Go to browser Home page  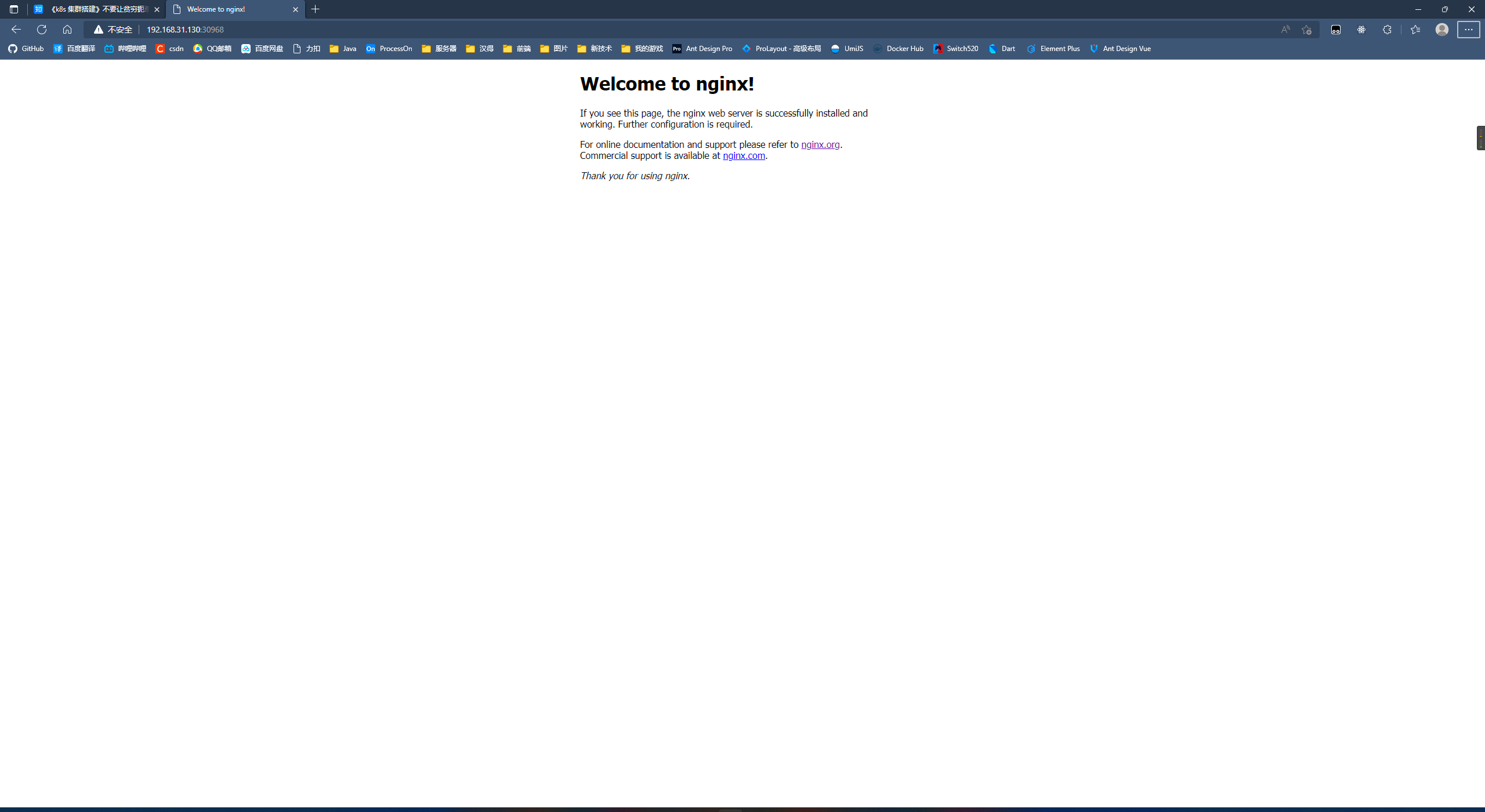67,30
